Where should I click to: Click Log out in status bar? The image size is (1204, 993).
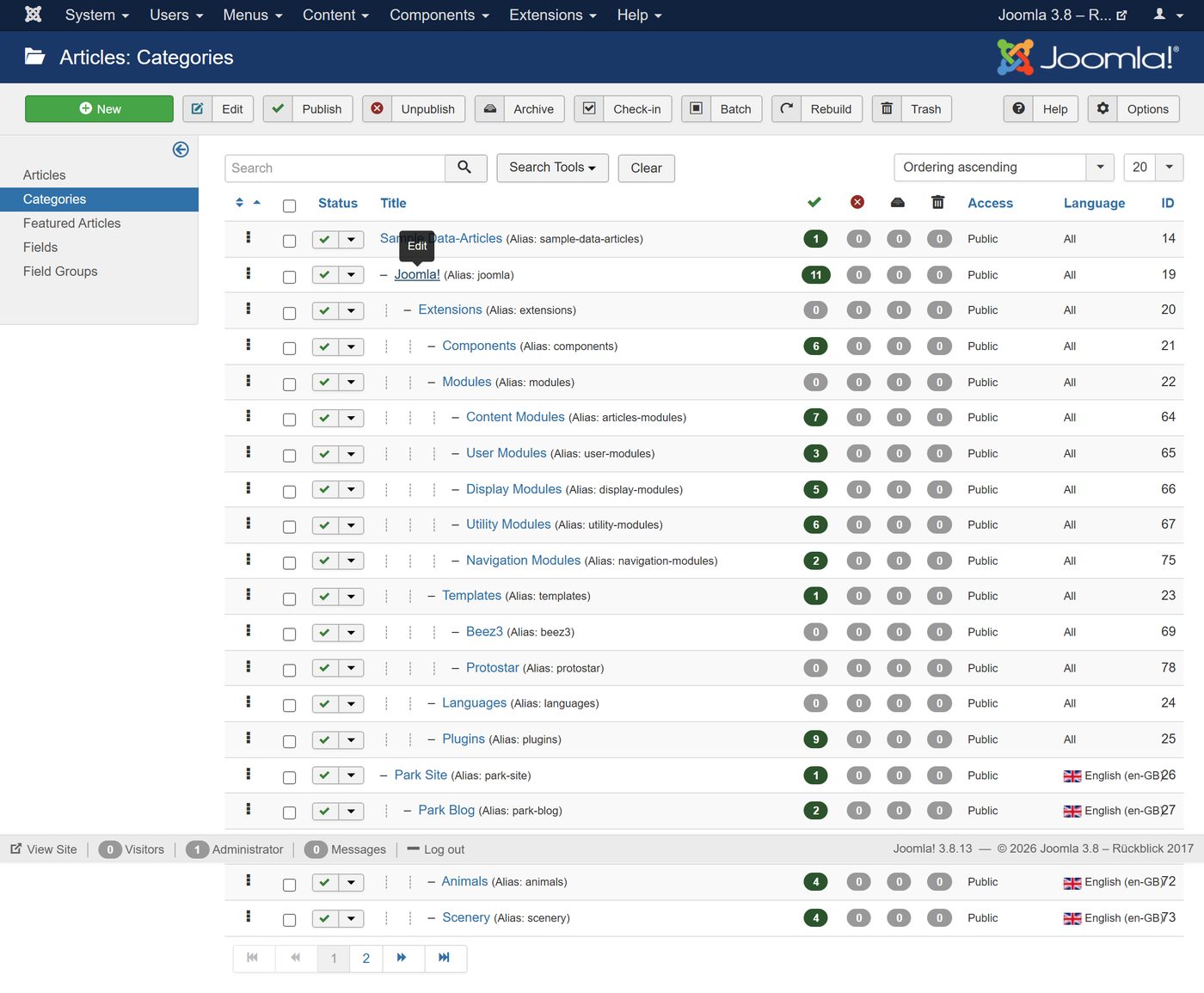tap(436, 849)
